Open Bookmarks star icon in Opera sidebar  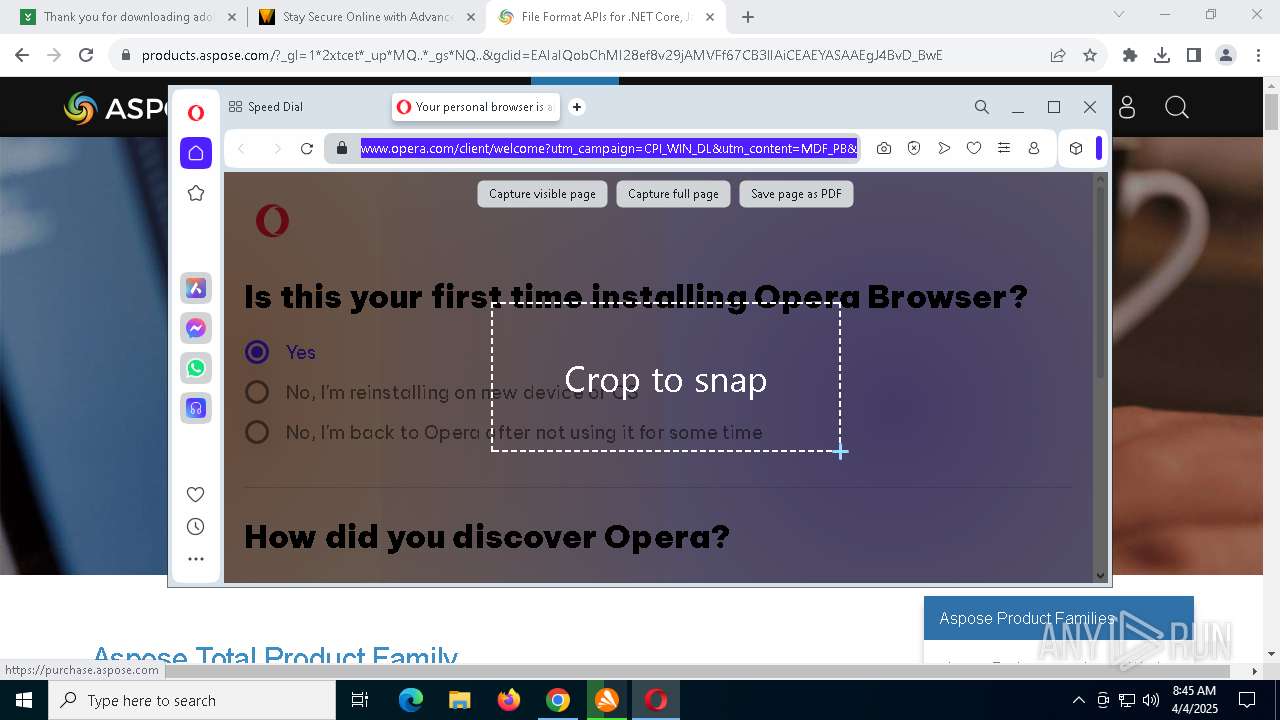[196, 193]
